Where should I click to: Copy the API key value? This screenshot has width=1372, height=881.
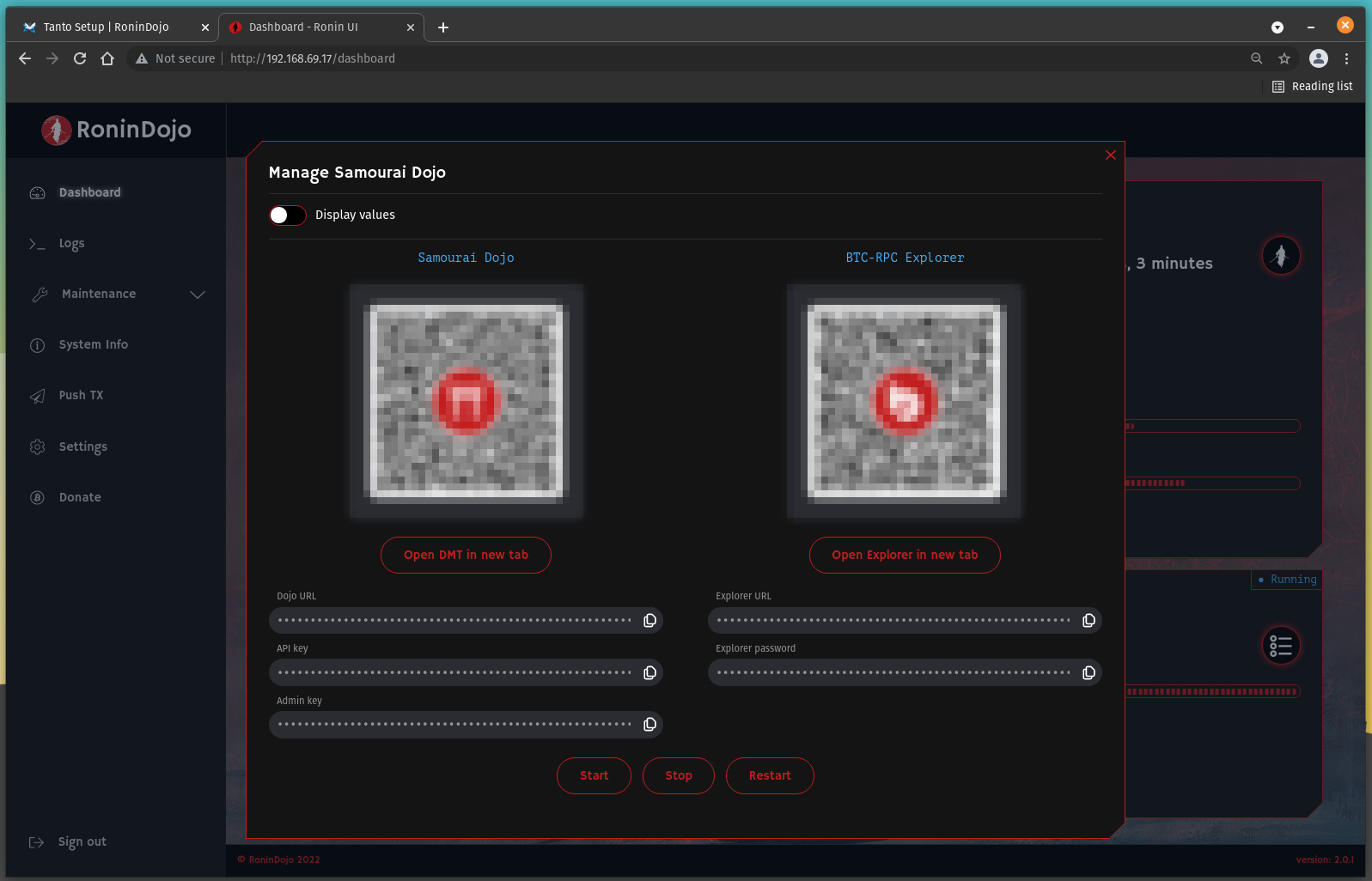(649, 672)
